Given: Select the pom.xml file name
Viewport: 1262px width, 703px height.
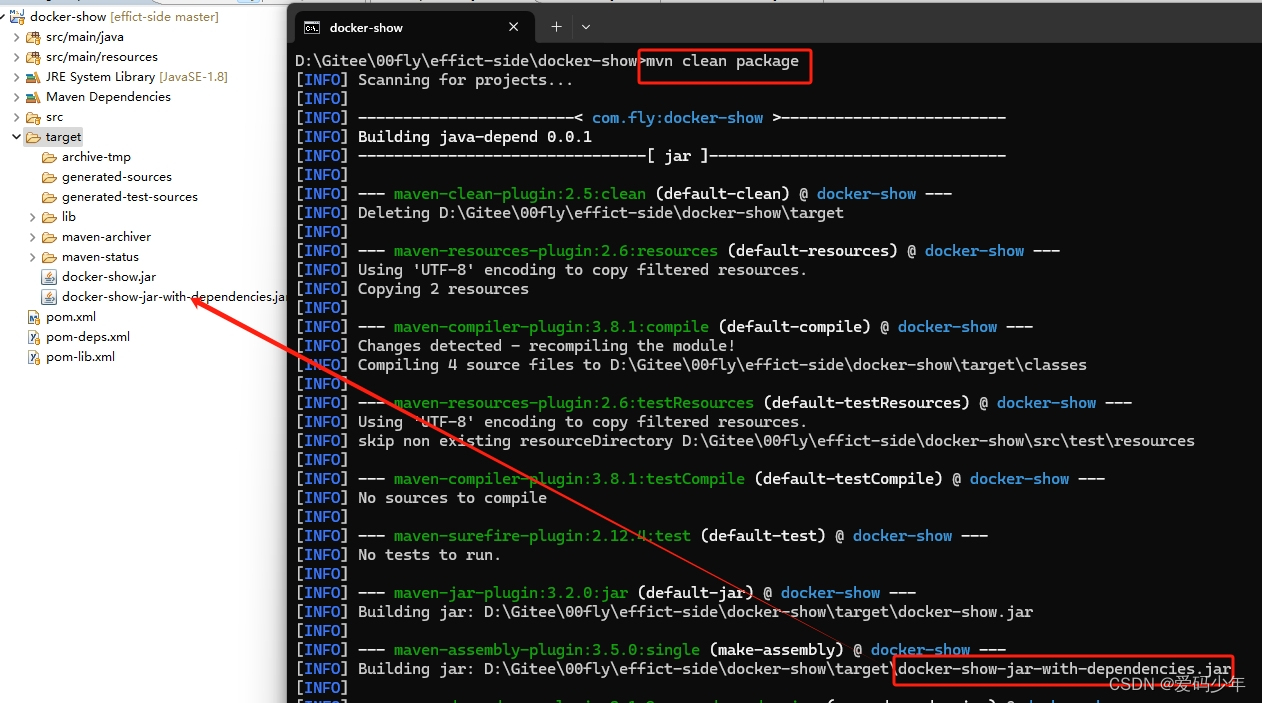Looking at the screenshot, I should [71, 317].
